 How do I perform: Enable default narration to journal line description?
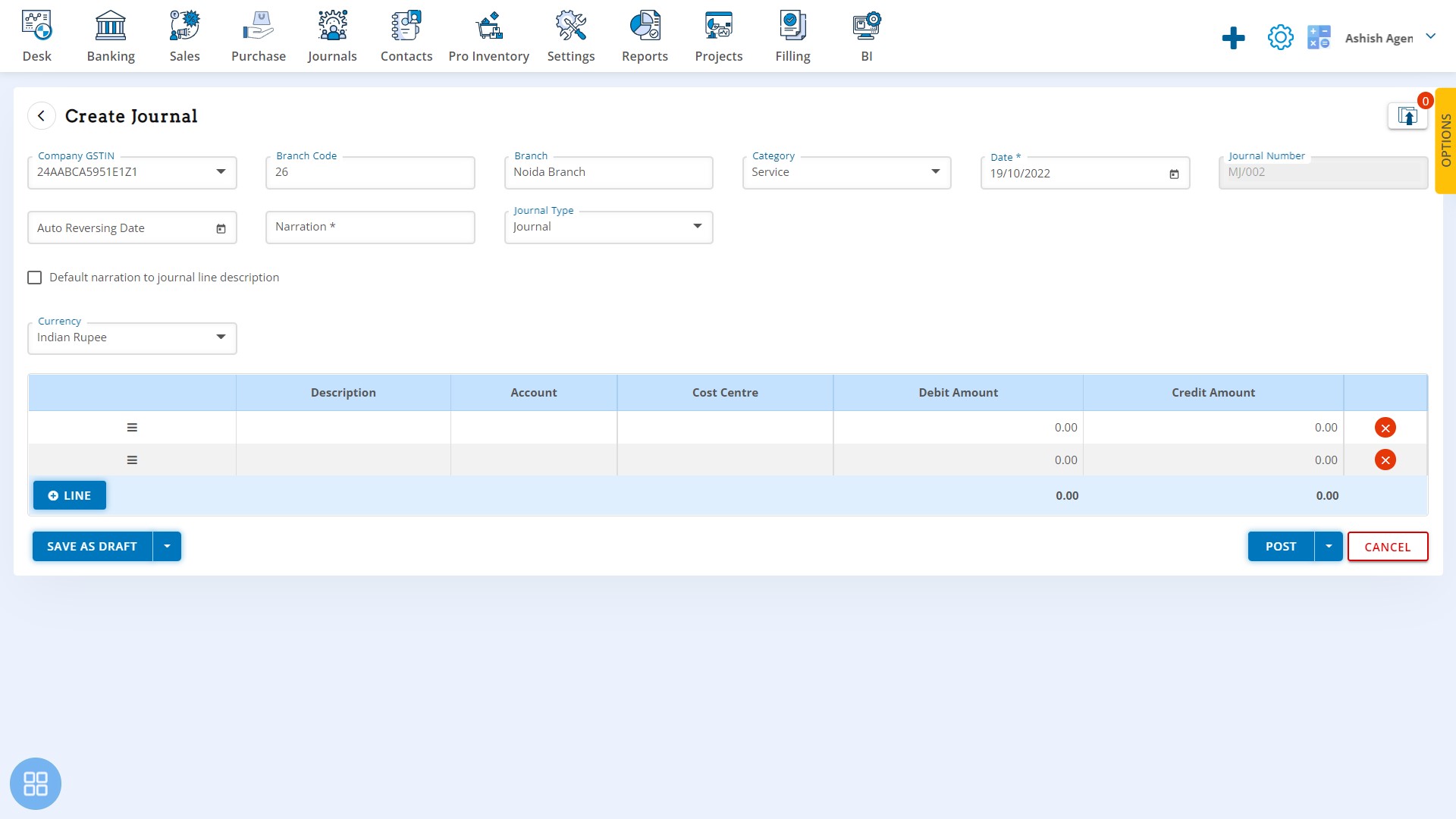(x=34, y=277)
